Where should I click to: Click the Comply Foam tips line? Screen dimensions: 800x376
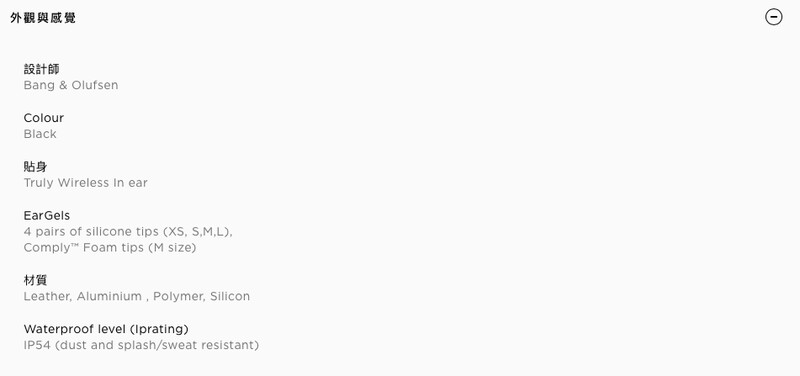pyautogui.click(x=110, y=248)
